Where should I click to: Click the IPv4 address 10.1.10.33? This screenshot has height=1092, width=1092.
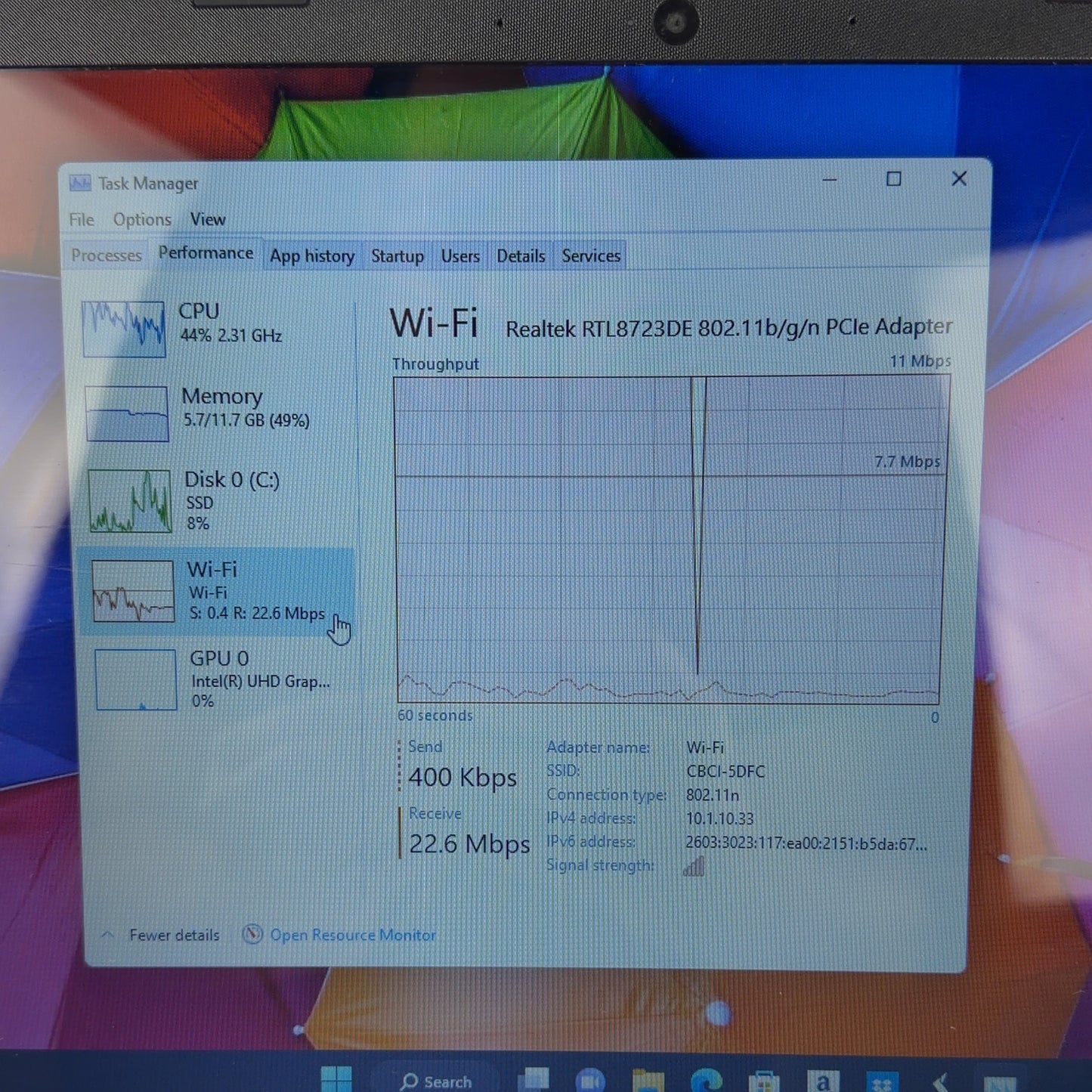(x=719, y=818)
